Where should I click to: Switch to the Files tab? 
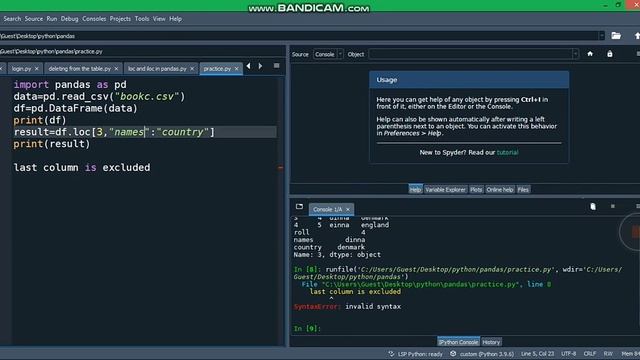523,189
